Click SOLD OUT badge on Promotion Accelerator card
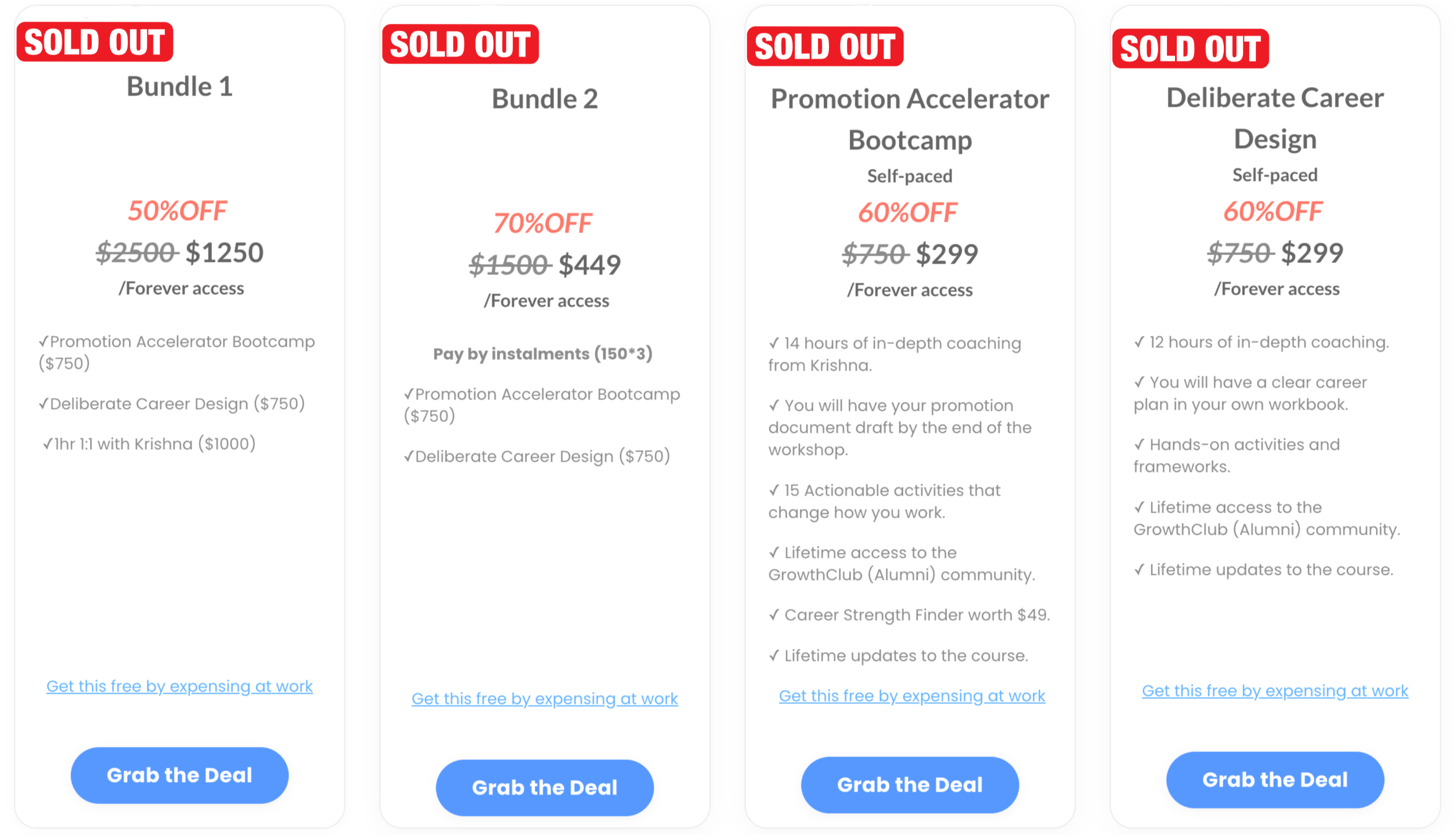 [825, 47]
